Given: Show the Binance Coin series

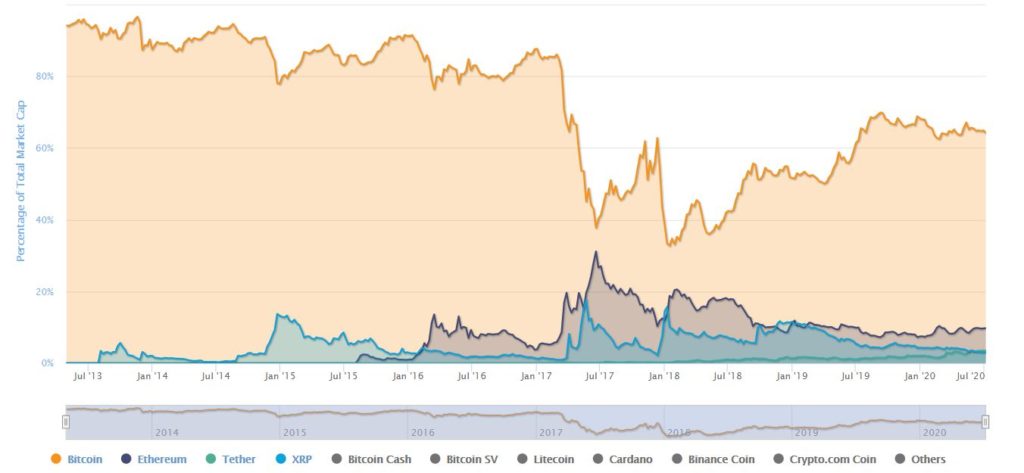Looking at the screenshot, I should [x=722, y=459].
